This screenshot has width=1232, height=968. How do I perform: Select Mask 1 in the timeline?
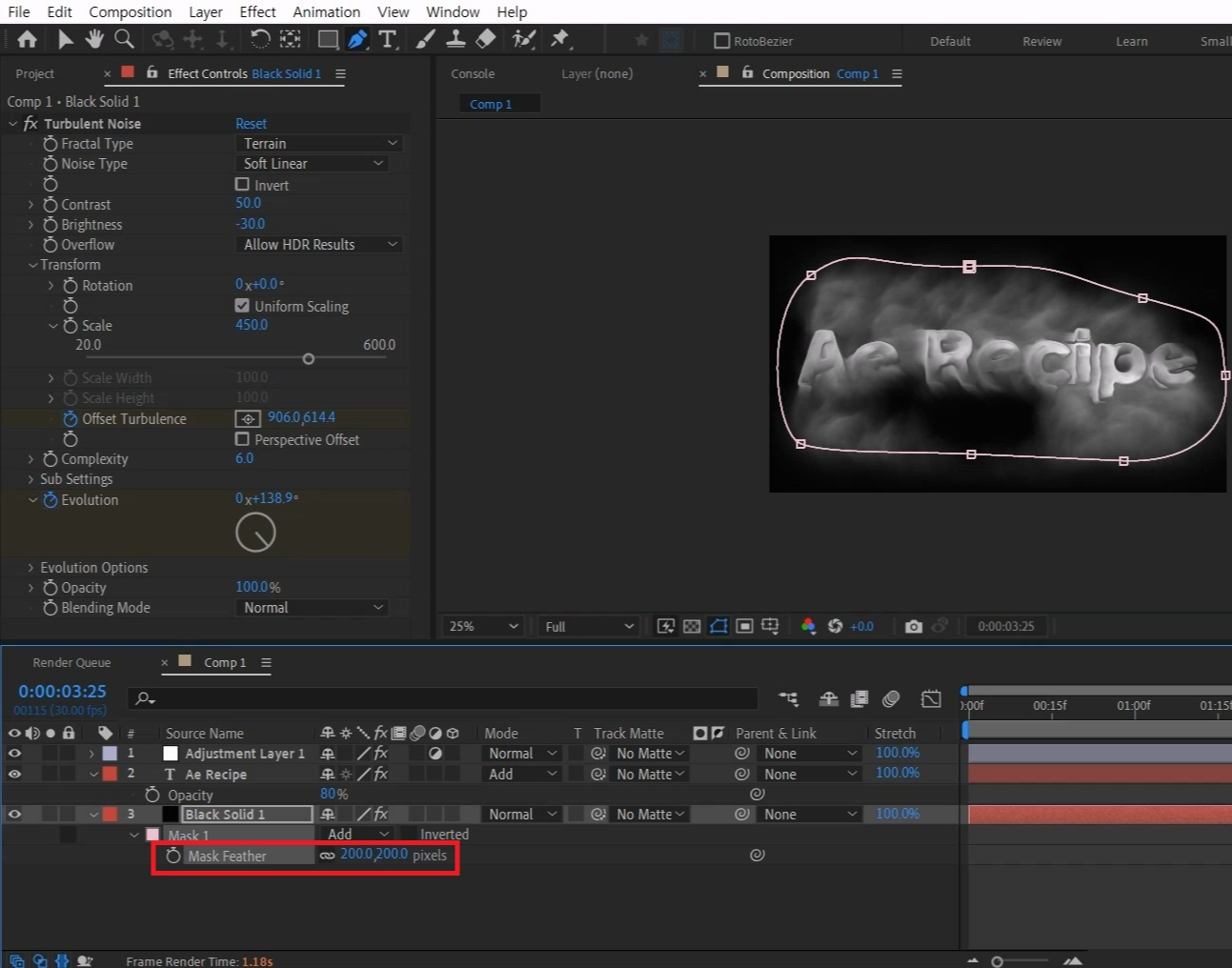(x=189, y=835)
